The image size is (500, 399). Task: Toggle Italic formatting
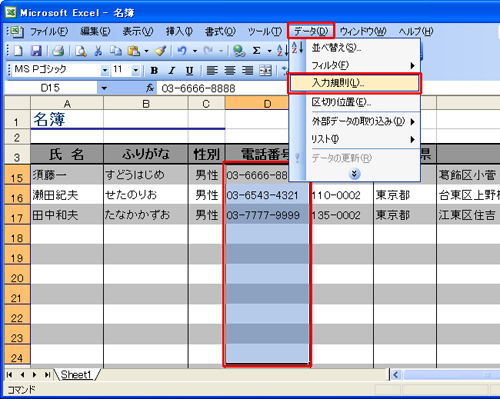click(172, 71)
